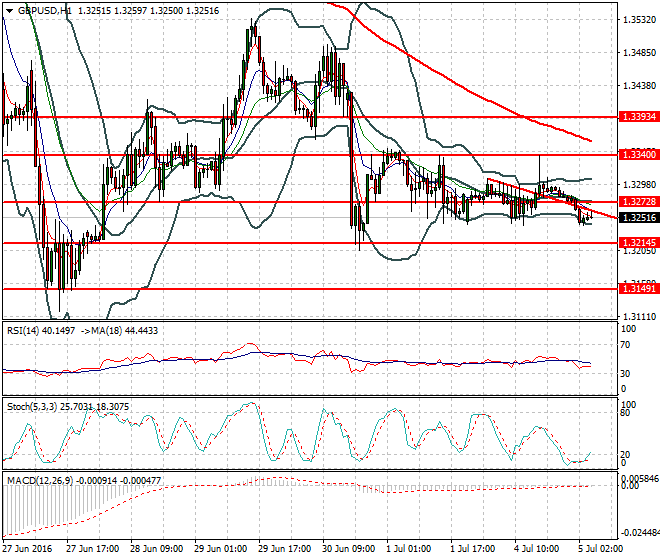Click the MACD scale value -0.024484
Image resolution: width=660 pixels, height=560 pixels.
tap(640, 533)
